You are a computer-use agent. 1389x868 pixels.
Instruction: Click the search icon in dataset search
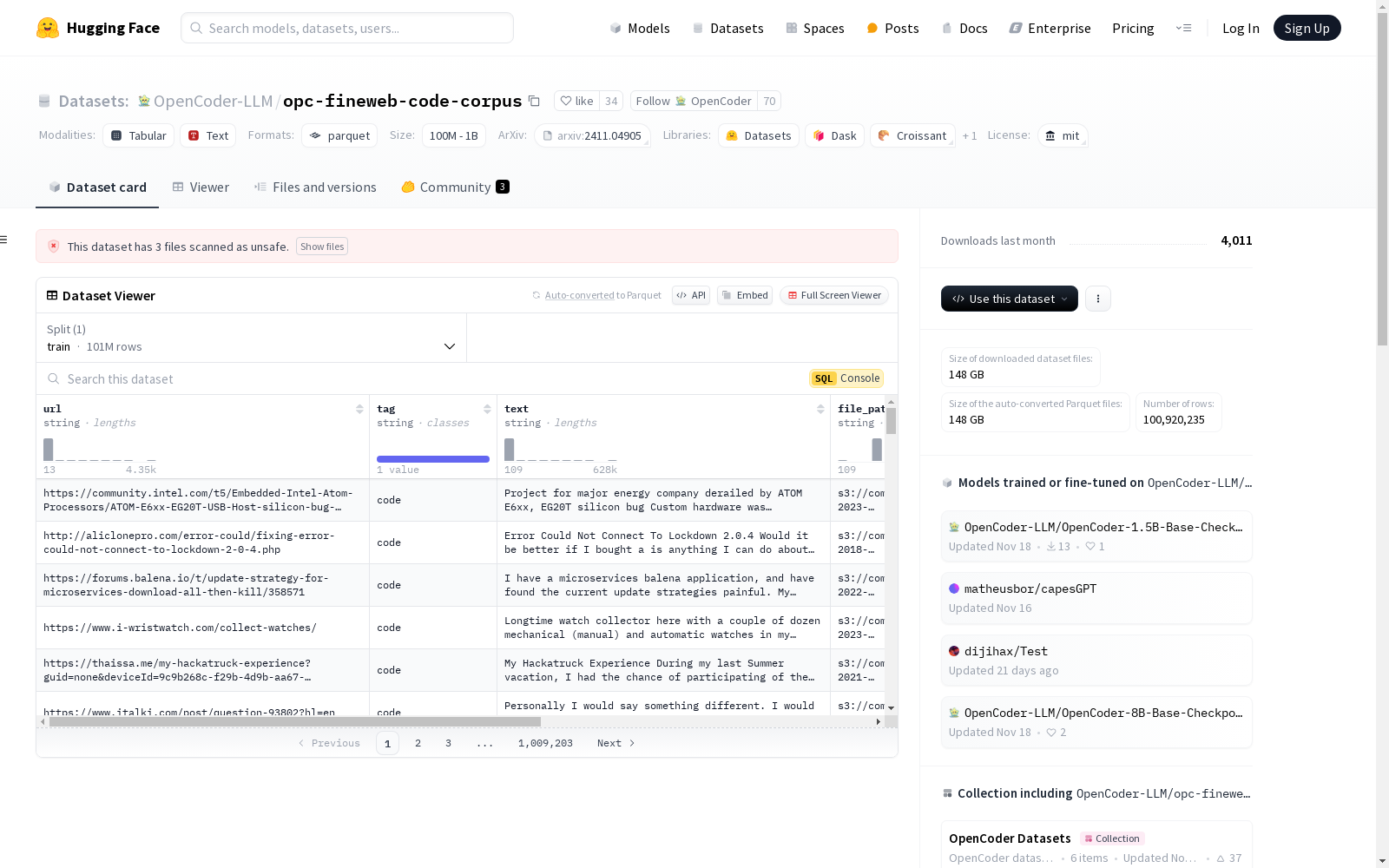click(x=54, y=378)
